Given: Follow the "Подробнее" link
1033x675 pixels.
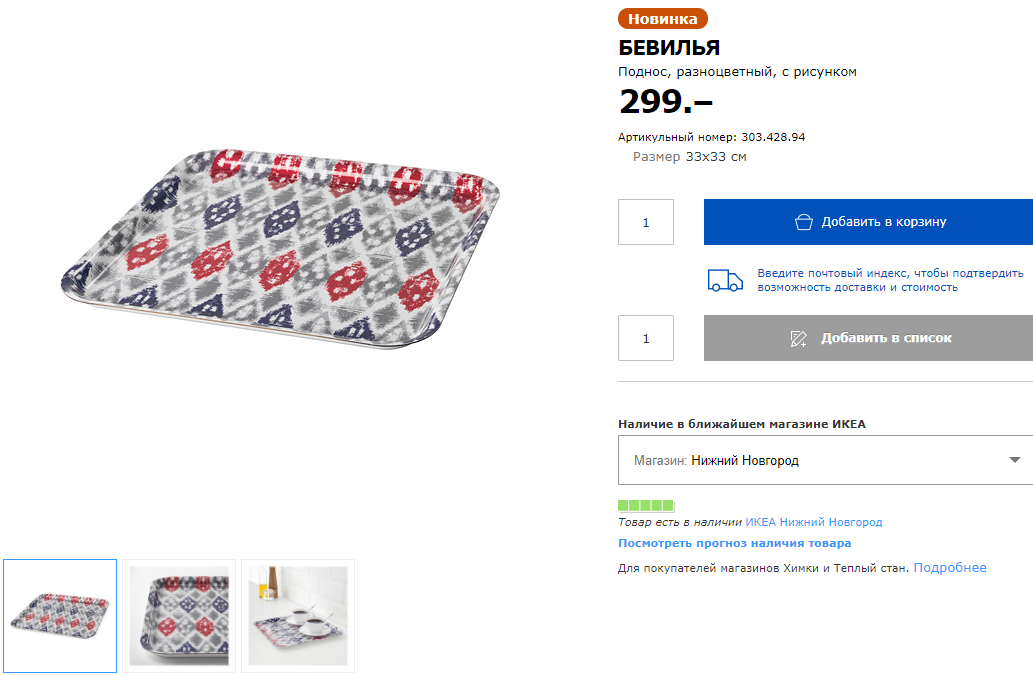Looking at the screenshot, I should pos(949,568).
